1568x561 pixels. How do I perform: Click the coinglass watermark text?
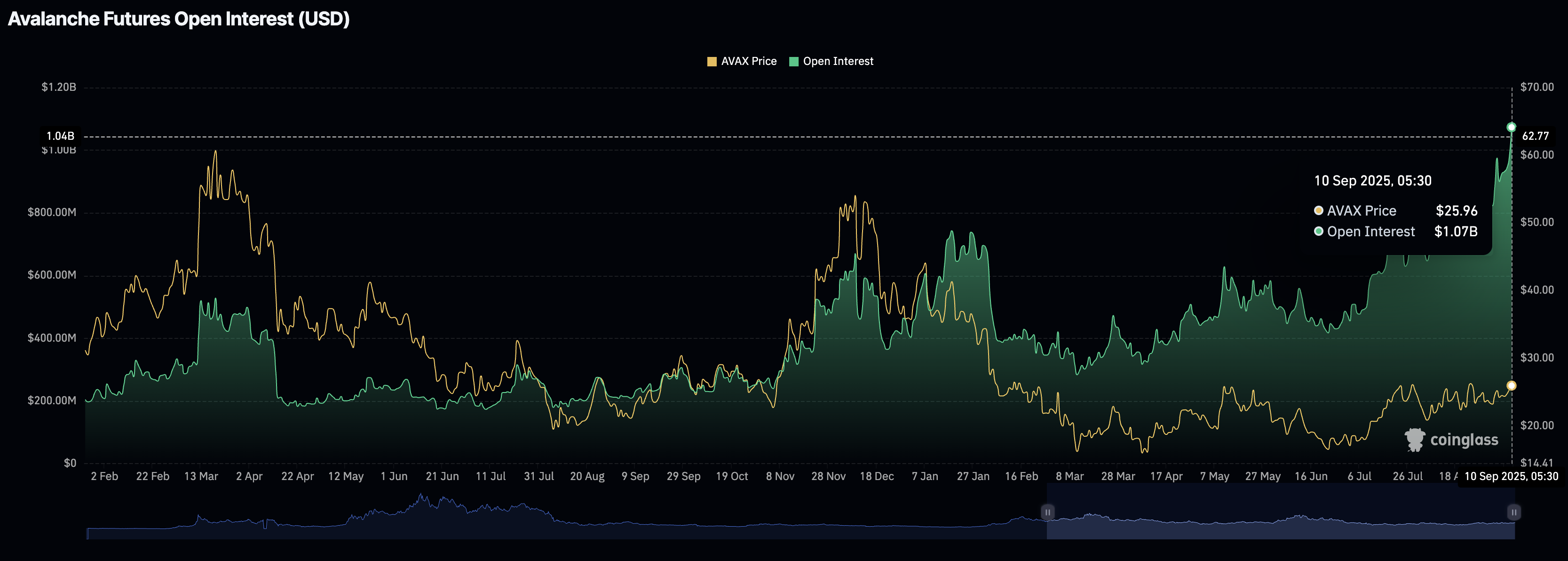click(1464, 440)
